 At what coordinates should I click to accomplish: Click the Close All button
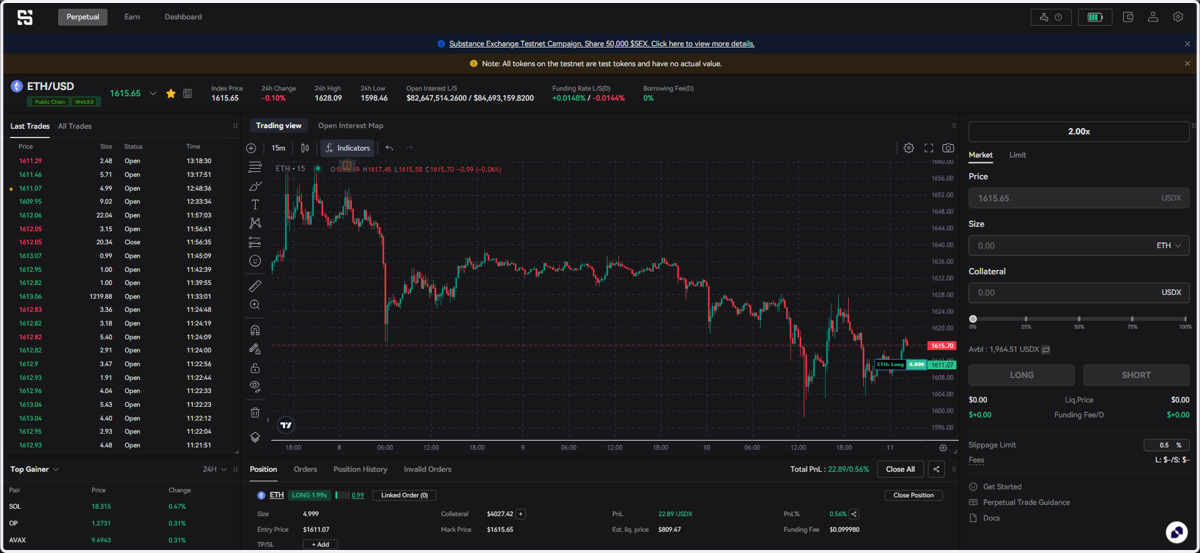click(900, 469)
